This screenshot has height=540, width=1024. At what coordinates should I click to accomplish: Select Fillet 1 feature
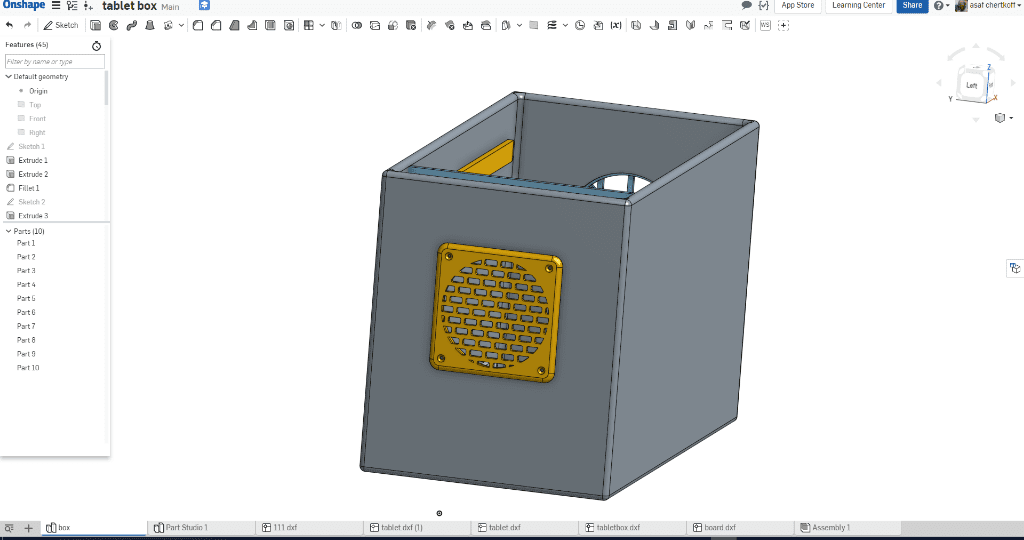click(x=28, y=188)
